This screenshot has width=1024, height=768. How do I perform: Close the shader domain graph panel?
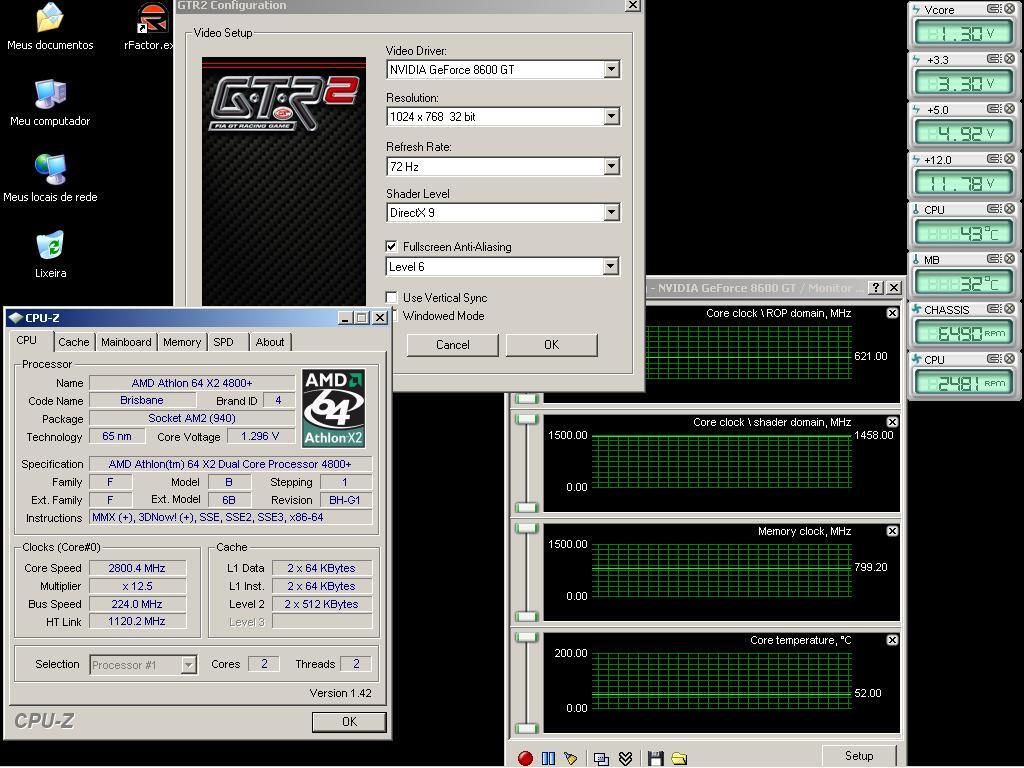tap(892, 422)
